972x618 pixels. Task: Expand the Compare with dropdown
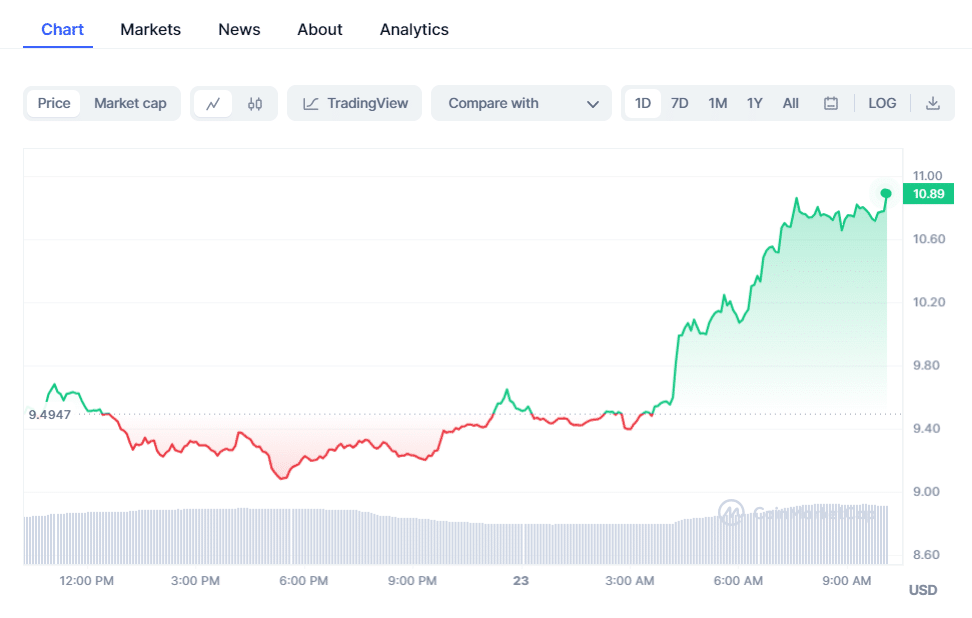[521, 103]
